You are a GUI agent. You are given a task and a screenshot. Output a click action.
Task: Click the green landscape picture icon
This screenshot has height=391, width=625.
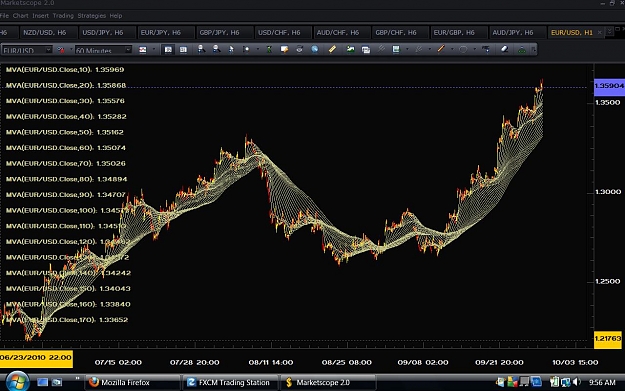point(350,49)
